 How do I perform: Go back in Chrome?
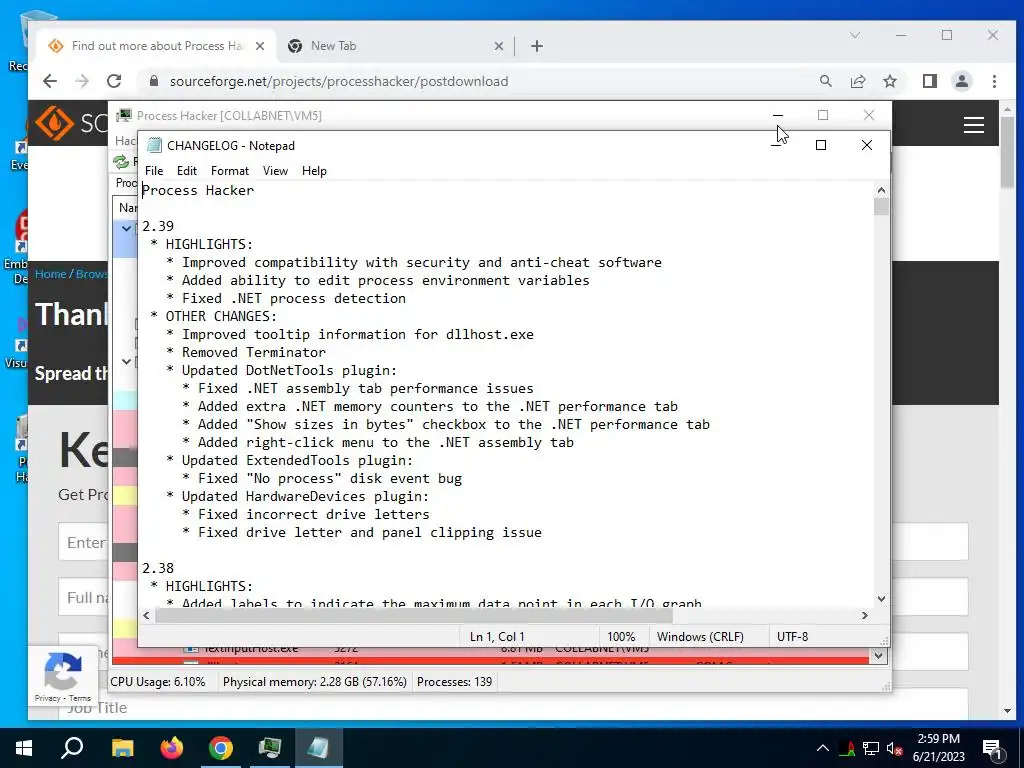(x=50, y=81)
